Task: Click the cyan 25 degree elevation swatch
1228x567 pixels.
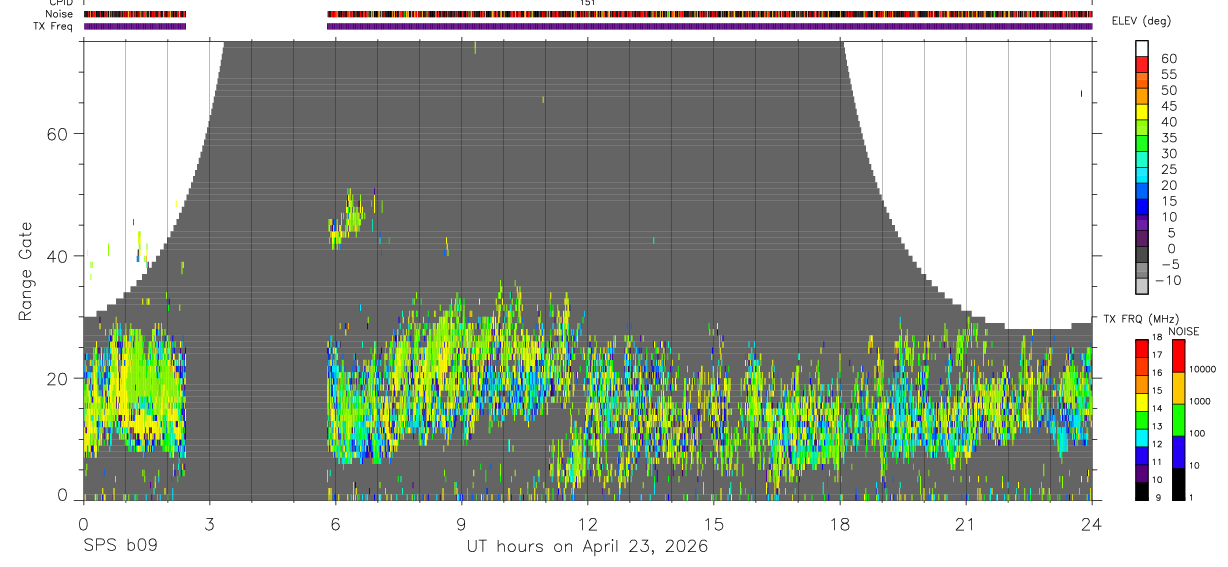Action: click(x=1142, y=176)
